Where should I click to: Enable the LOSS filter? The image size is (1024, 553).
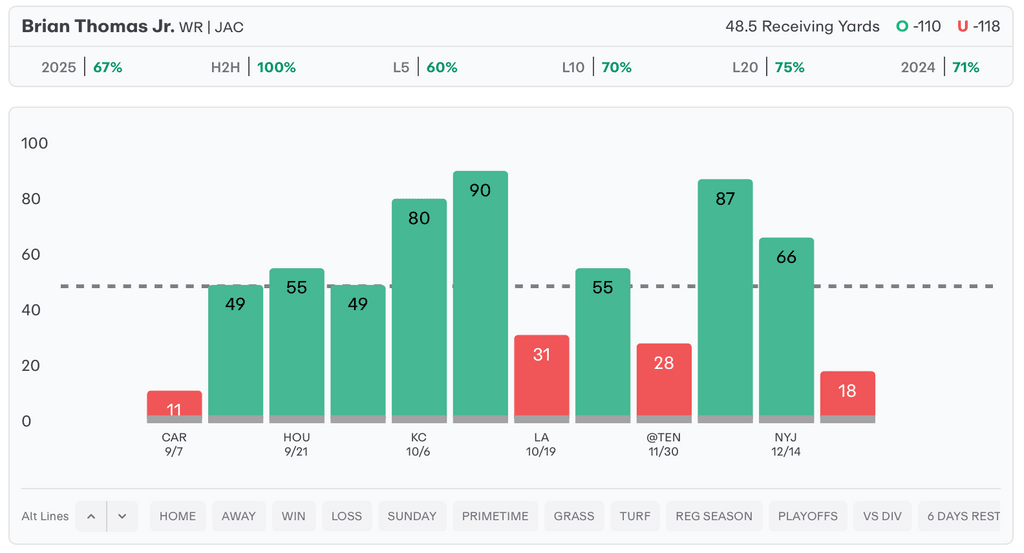click(347, 516)
